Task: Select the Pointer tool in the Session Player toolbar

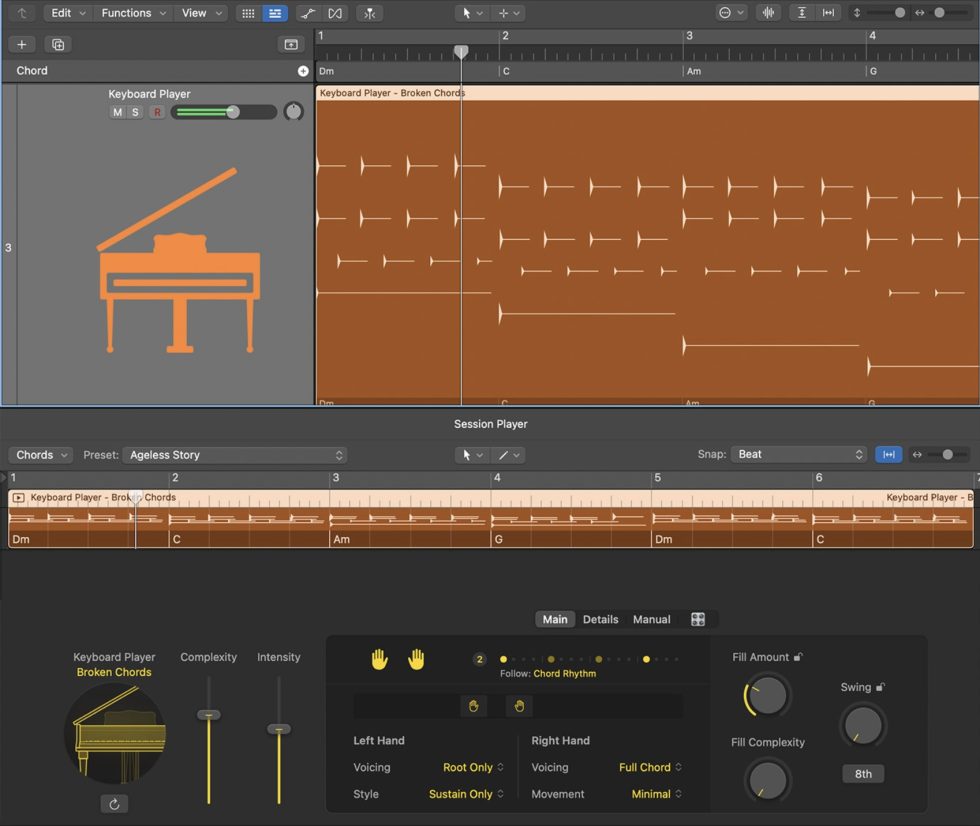Action: point(467,455)
